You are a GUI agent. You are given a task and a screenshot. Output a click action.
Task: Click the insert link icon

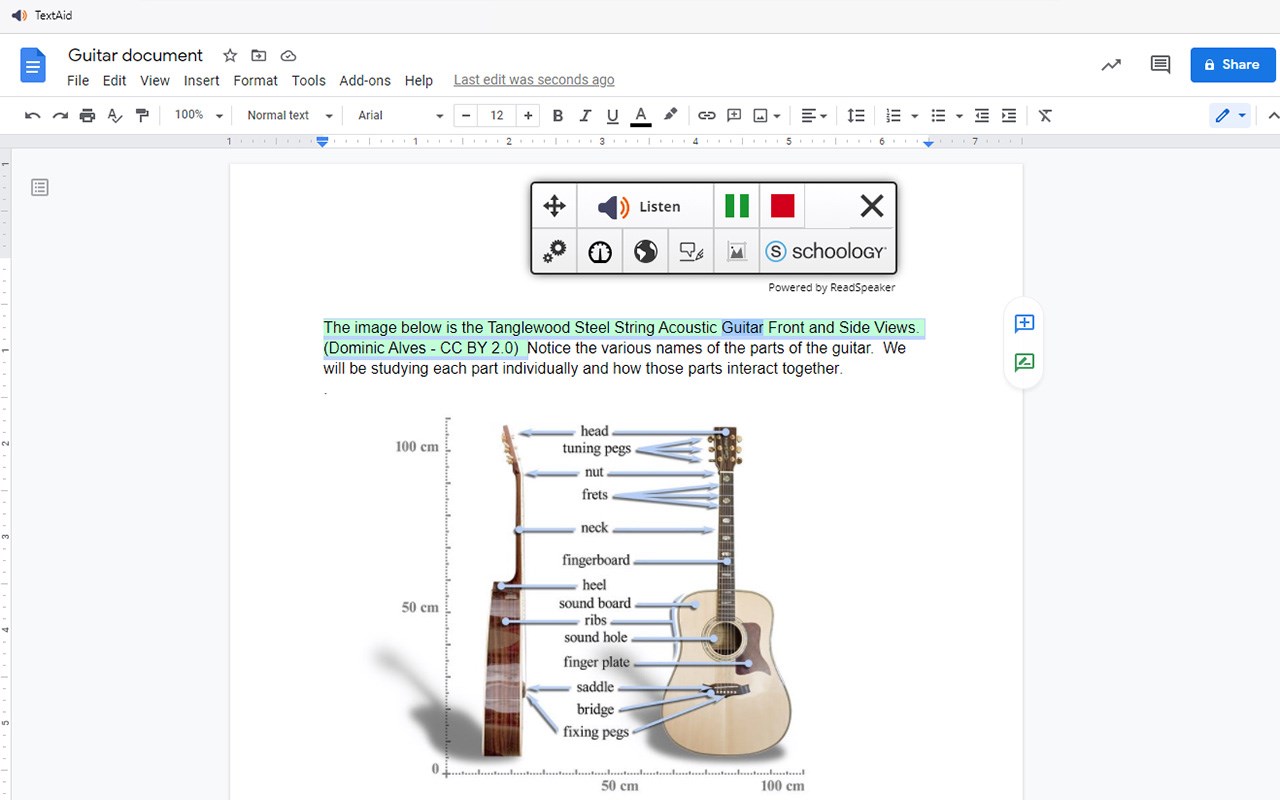tap(706, 116)
